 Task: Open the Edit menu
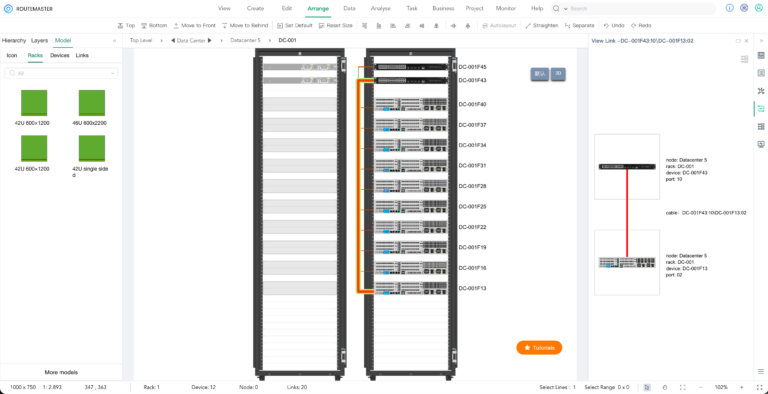click(x=287, y=8)
